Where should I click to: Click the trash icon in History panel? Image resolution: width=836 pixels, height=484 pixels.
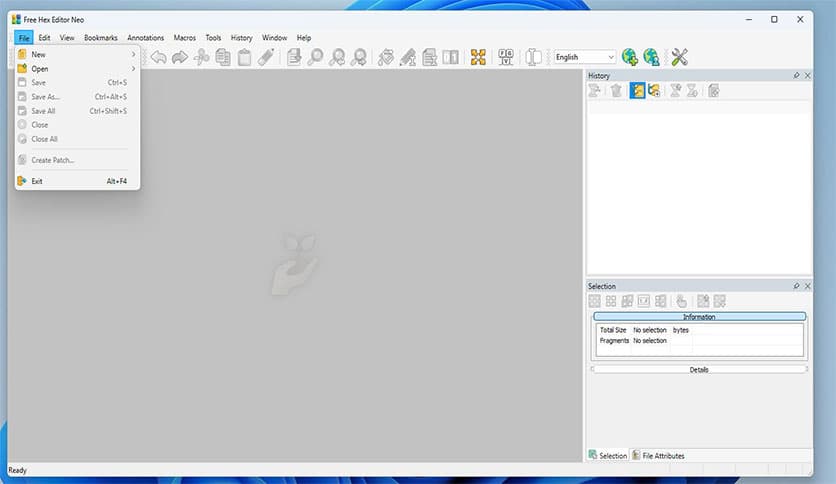click(x=616, y=91)
